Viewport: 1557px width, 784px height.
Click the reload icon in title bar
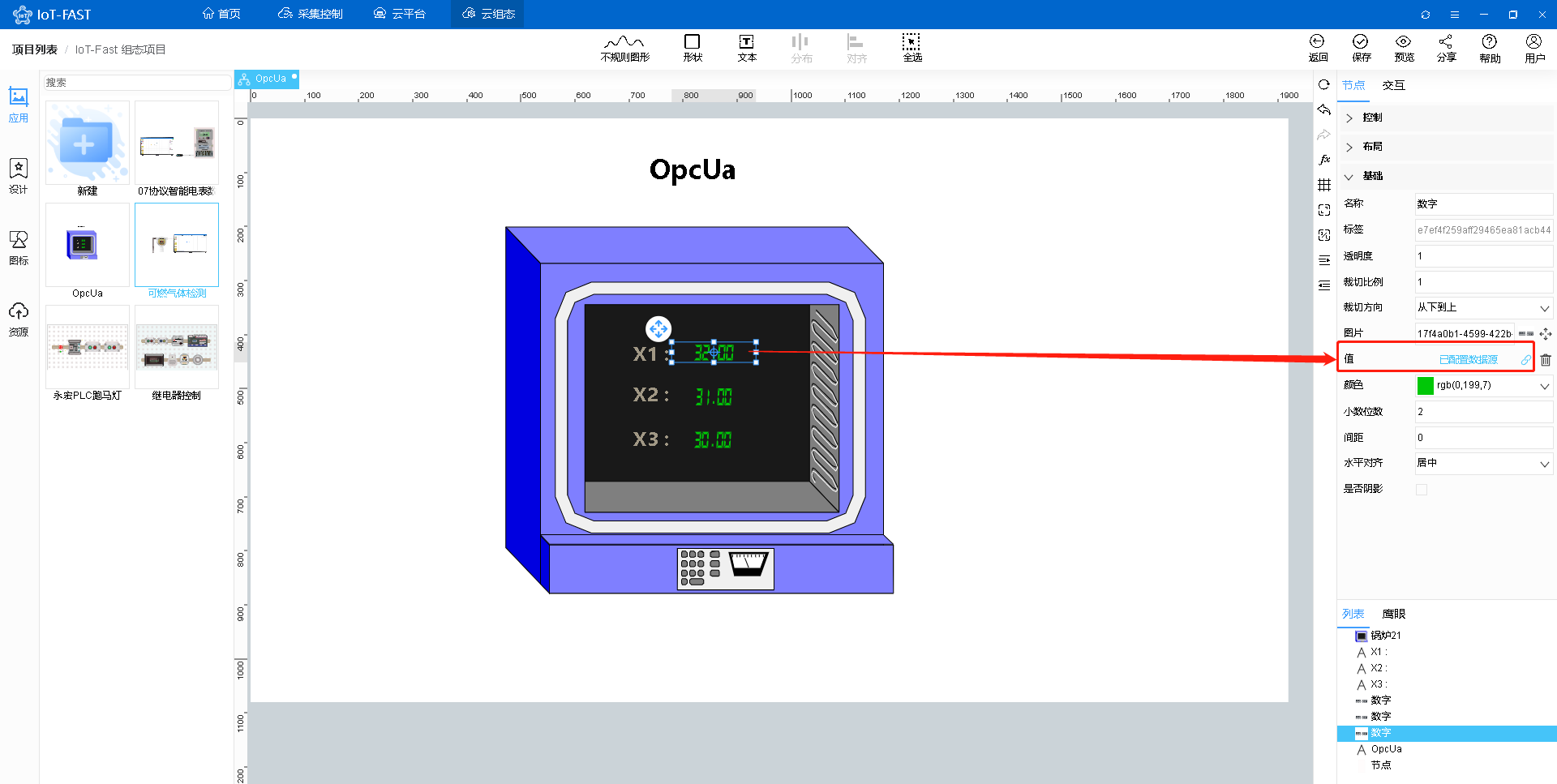click(x=1426, y=15)
